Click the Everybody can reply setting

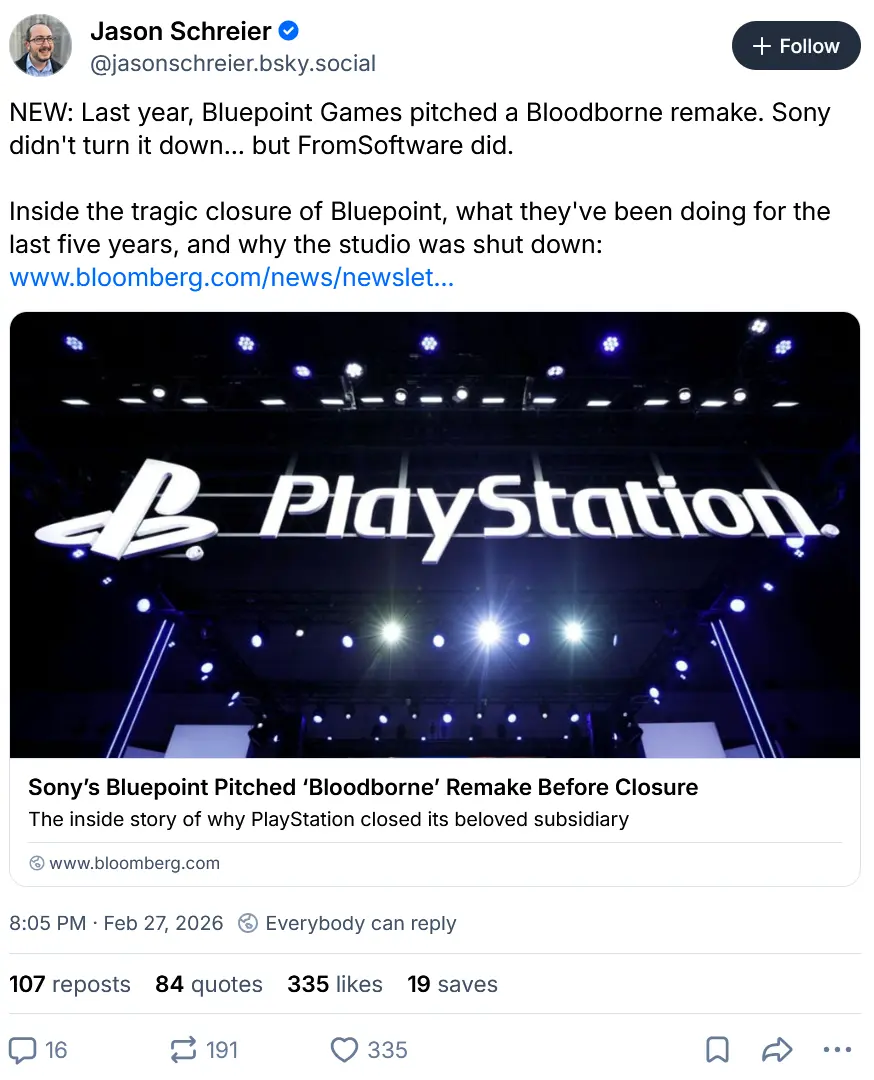(348, 923)
